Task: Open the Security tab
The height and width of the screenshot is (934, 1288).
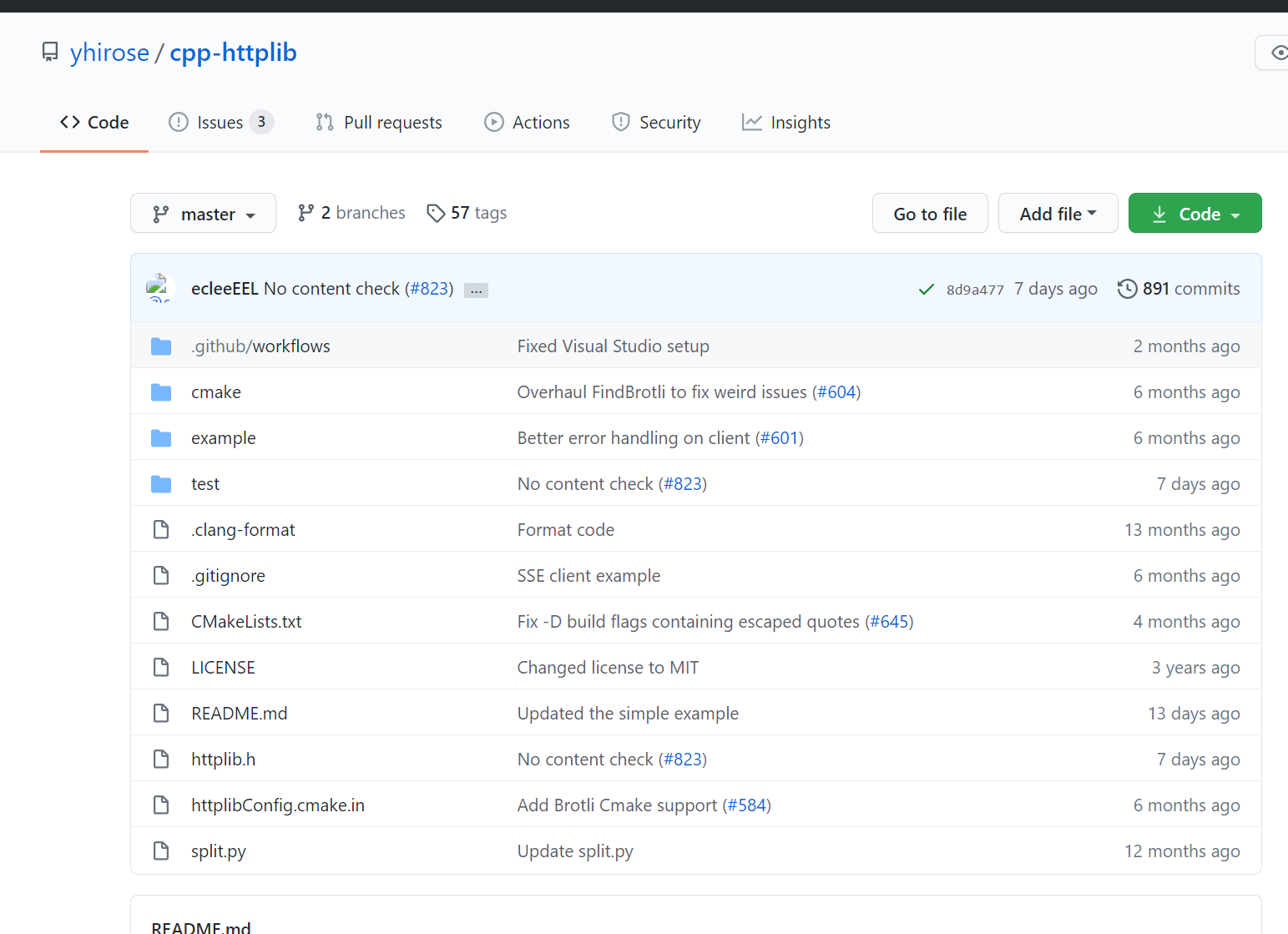Action: coord(656,123)
